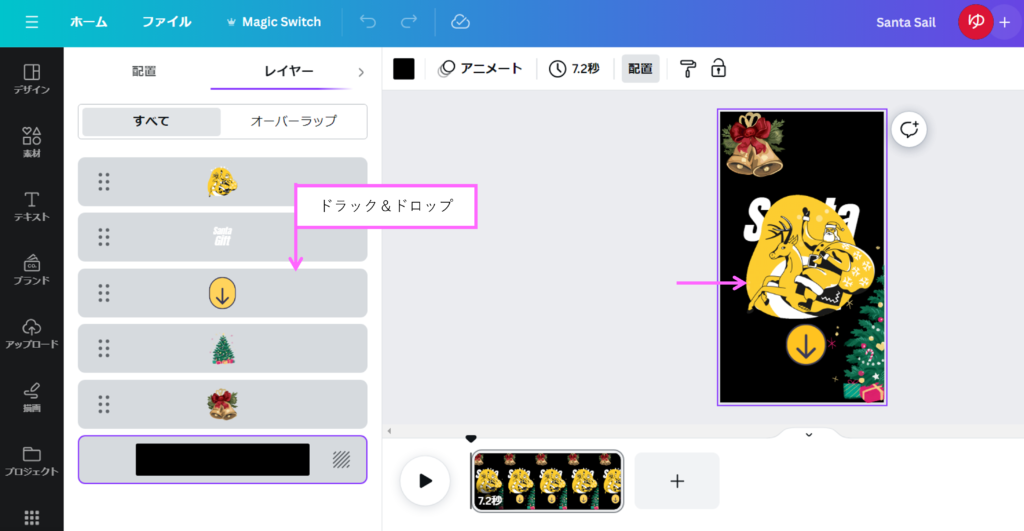This screenshot has height=531, width=1024.
Task: Expand more tabs with right chevron
Action: (x=361, y=72)
